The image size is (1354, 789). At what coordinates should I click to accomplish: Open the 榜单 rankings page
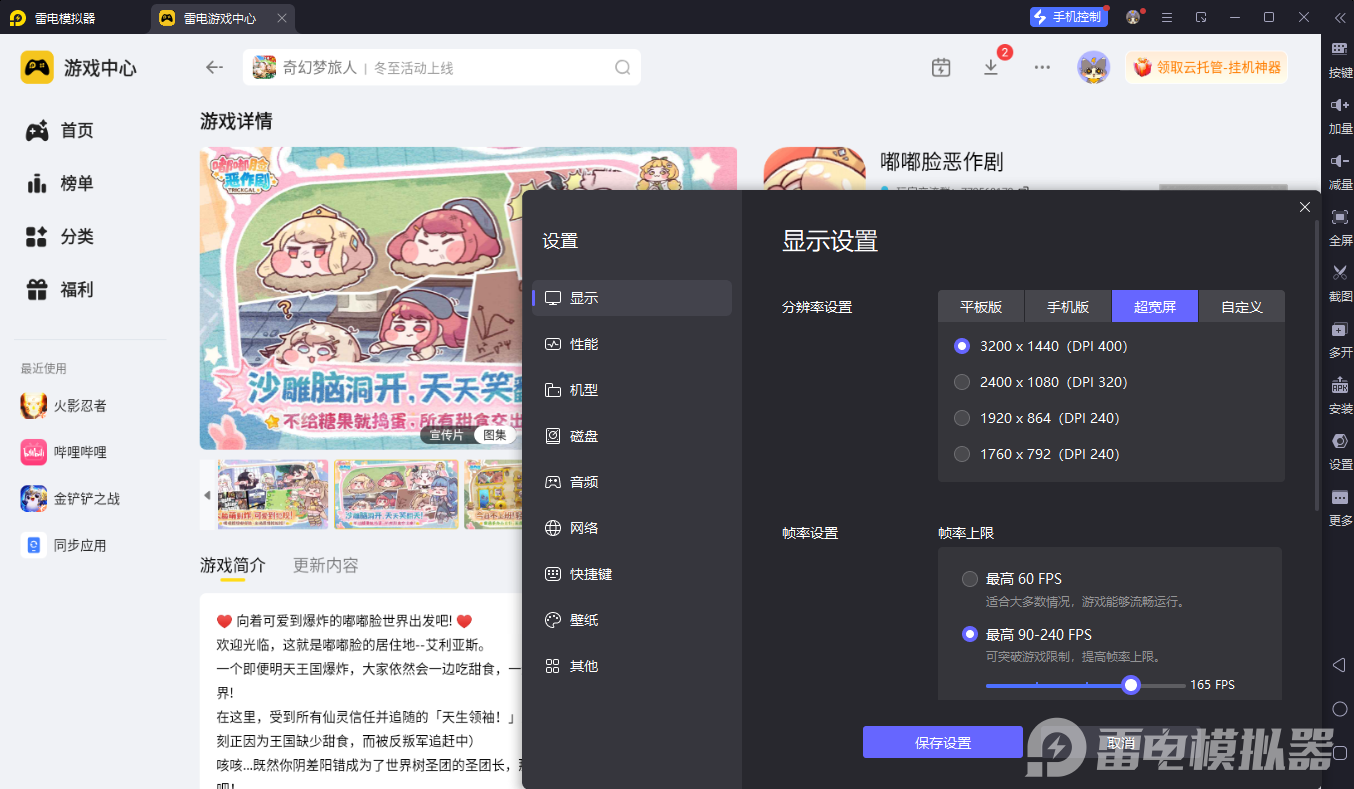(60, 184)
